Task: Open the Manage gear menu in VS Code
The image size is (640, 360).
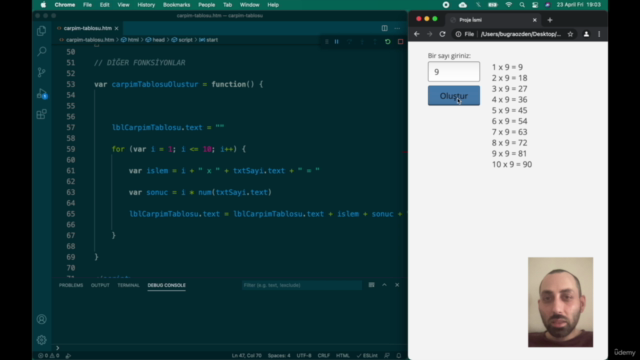Action: pos(41,340)
